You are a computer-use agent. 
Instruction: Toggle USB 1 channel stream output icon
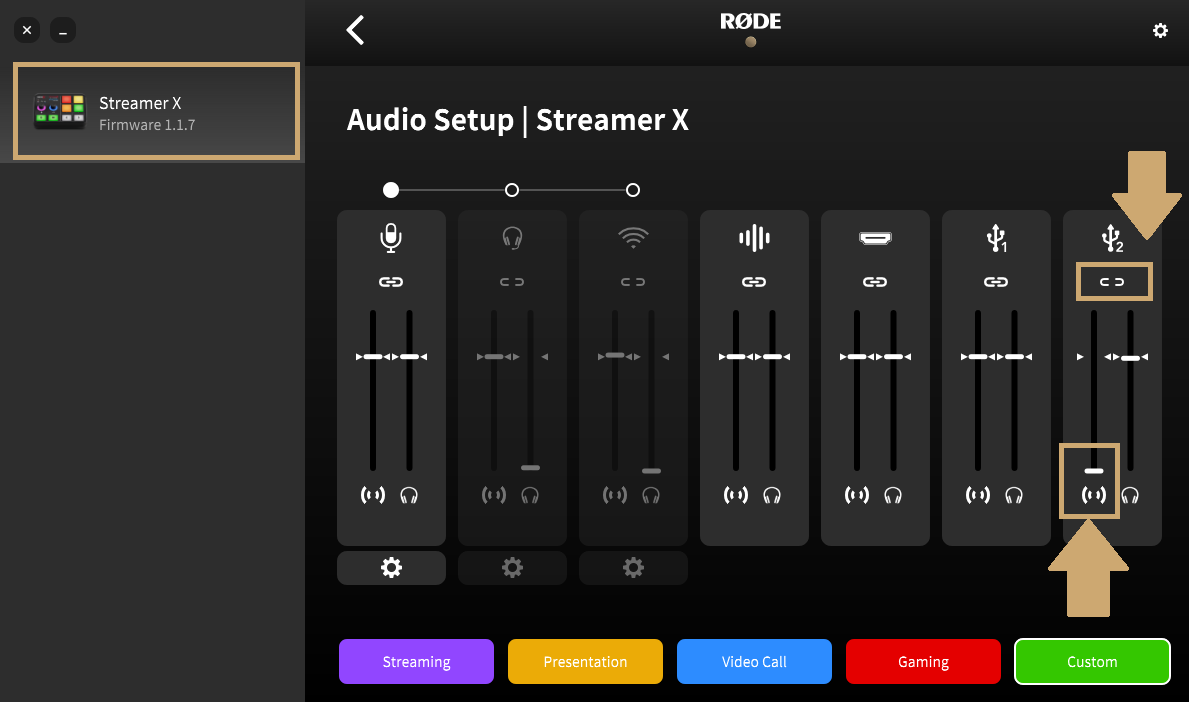(x=978, y=496)
